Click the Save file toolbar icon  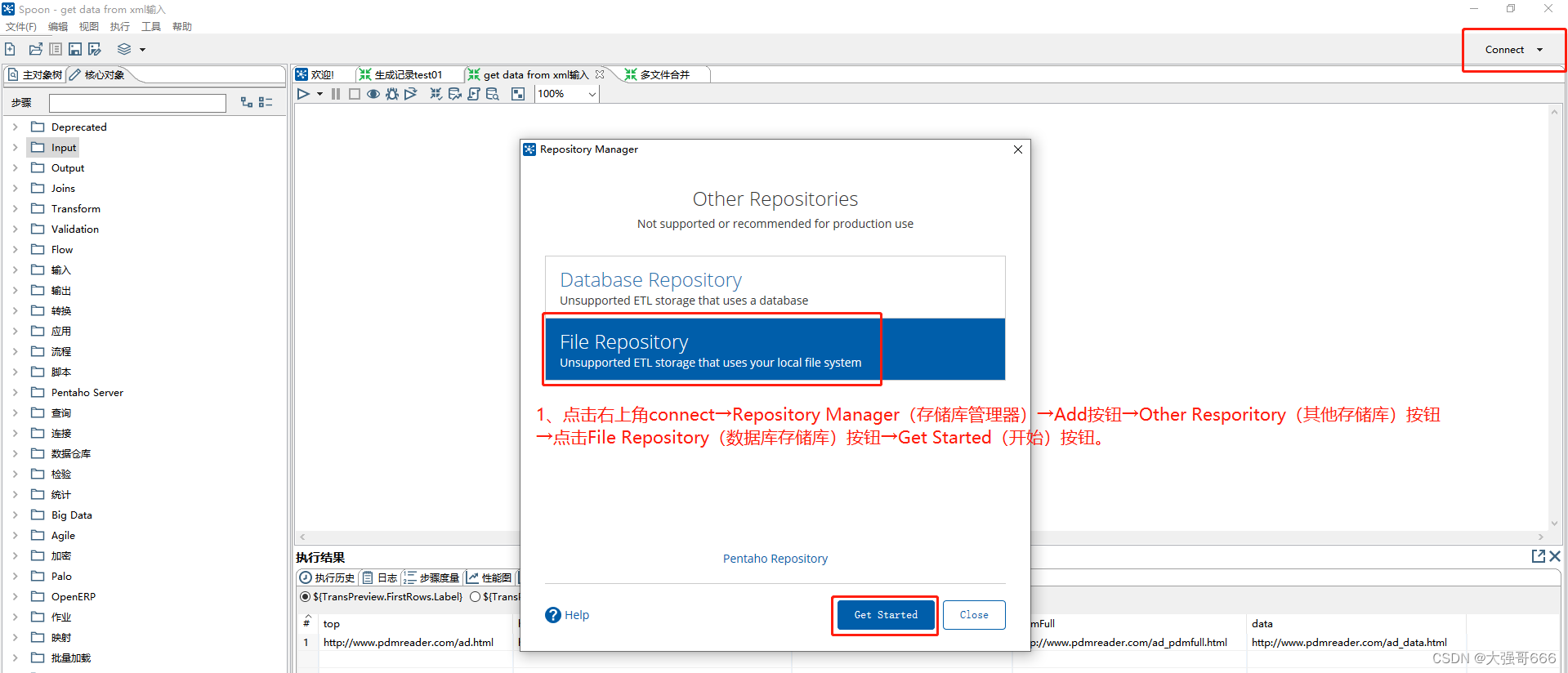click(75, 49)
